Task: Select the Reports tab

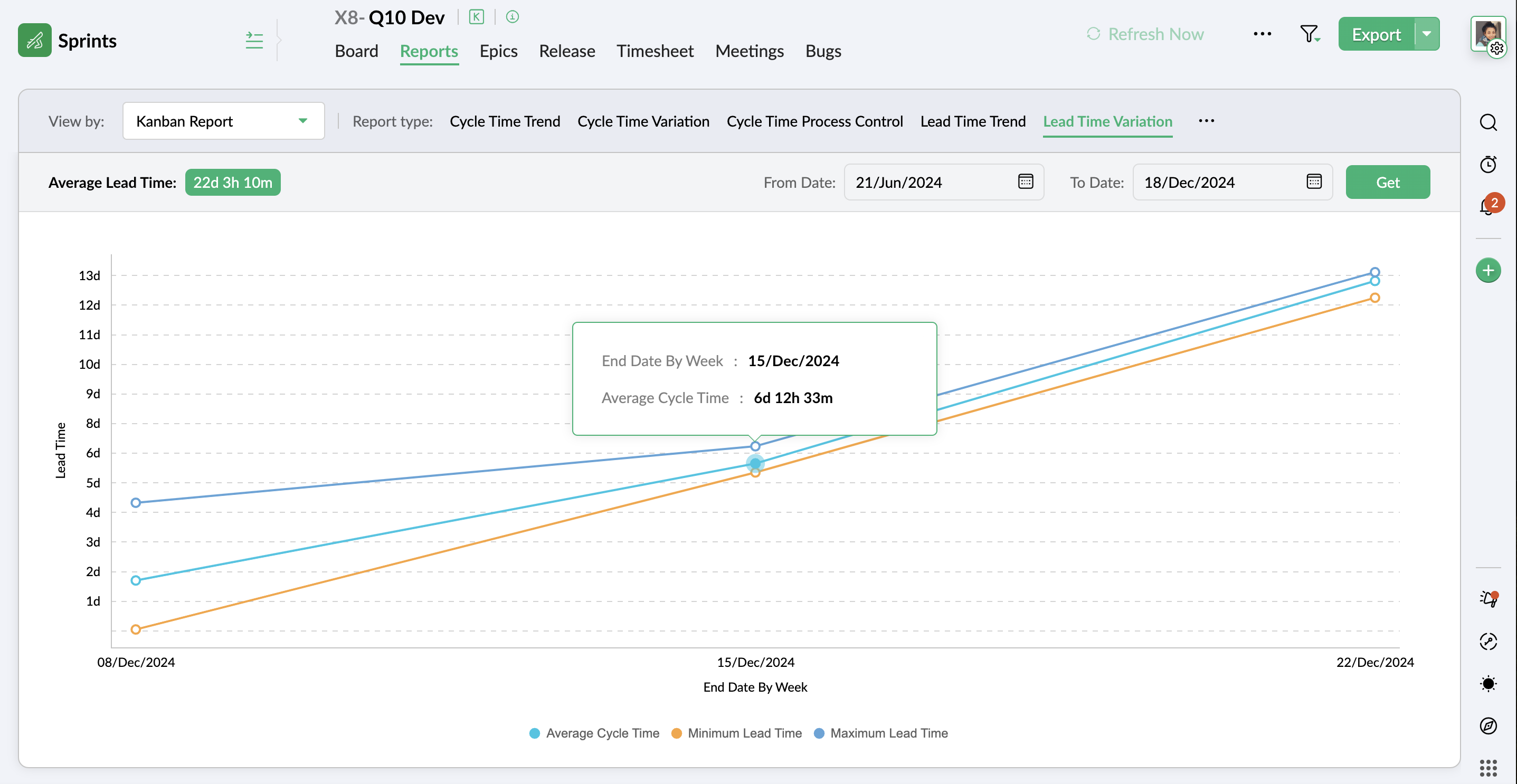Action: [x=429, y=51]
